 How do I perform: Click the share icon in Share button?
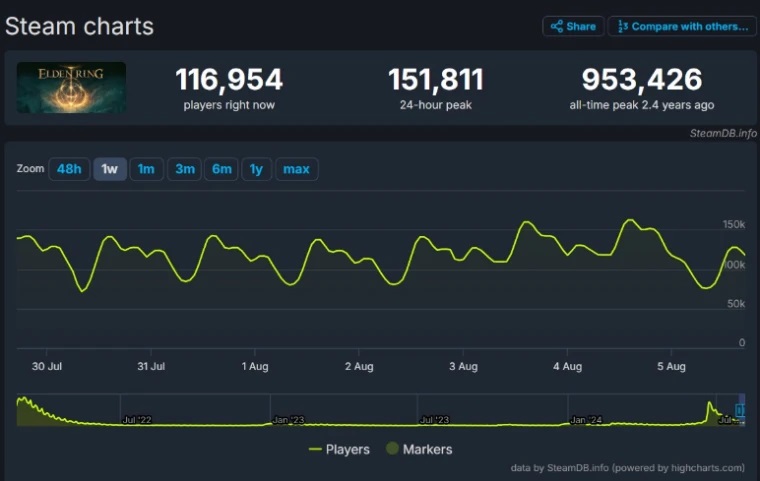556,26
